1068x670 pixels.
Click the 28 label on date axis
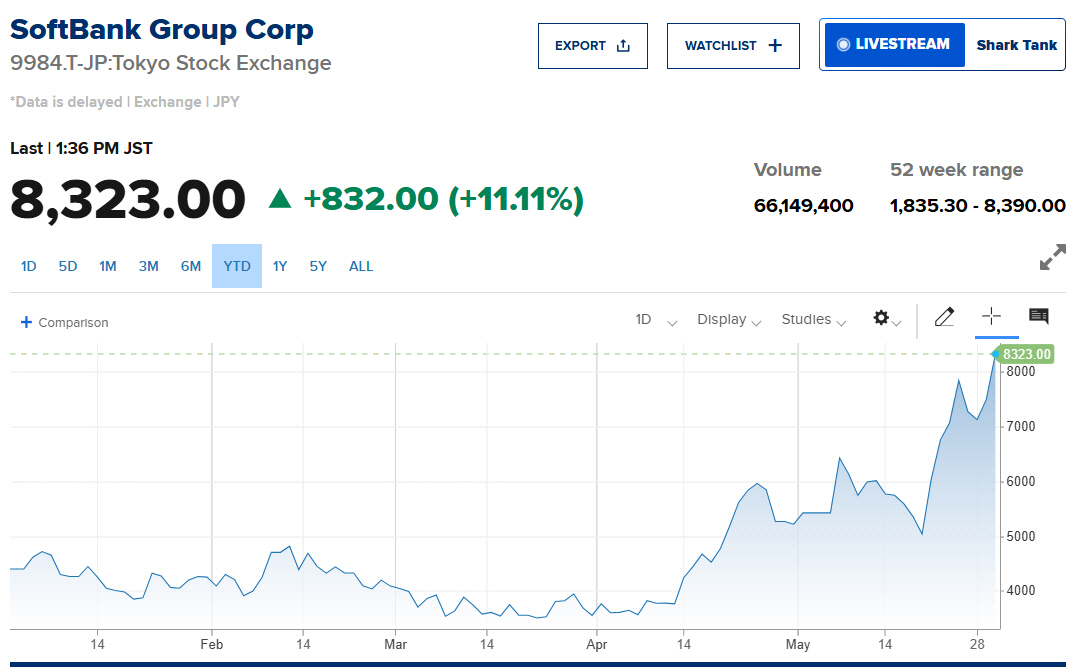(x=977, y=644)
